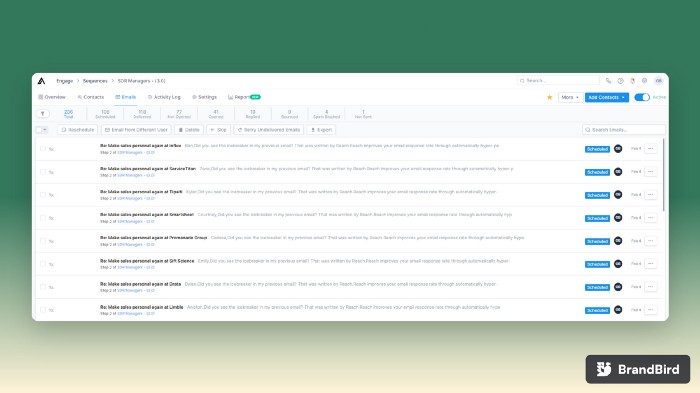Switch to the Contacts tab

[91, 97]
